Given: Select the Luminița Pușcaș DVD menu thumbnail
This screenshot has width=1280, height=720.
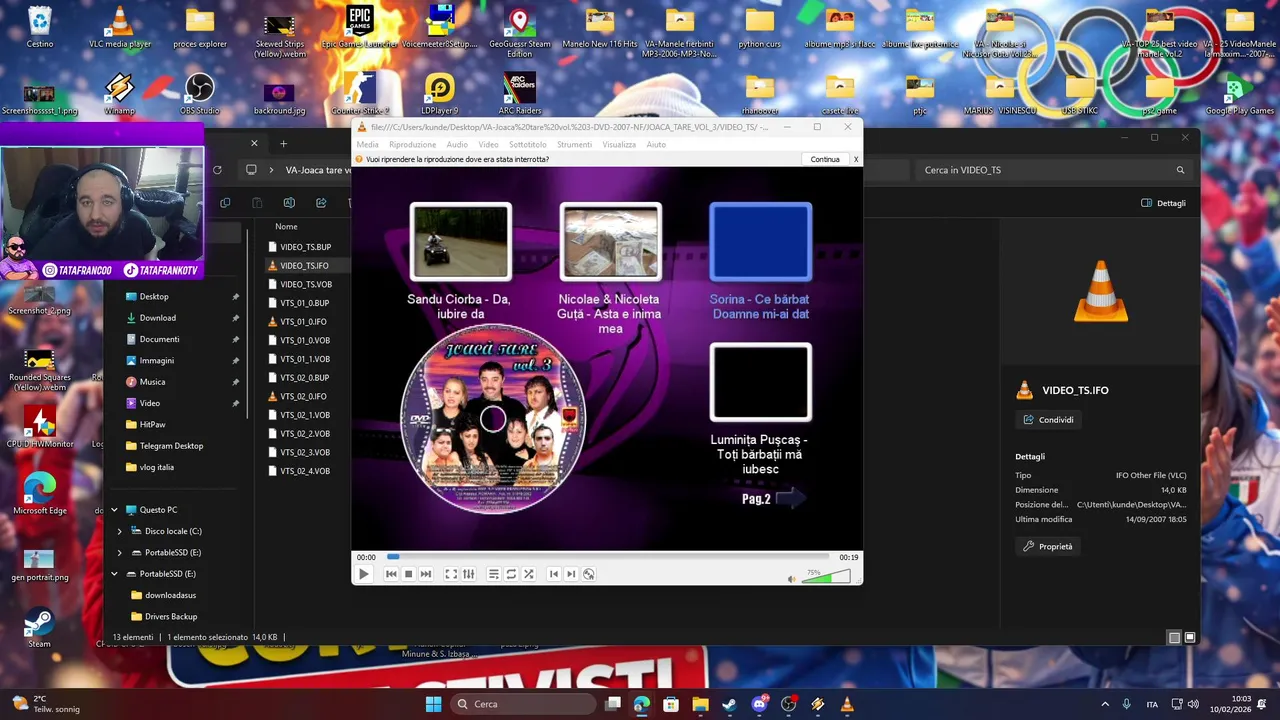Looking at the screenshot, I should [x=760, y=382].
